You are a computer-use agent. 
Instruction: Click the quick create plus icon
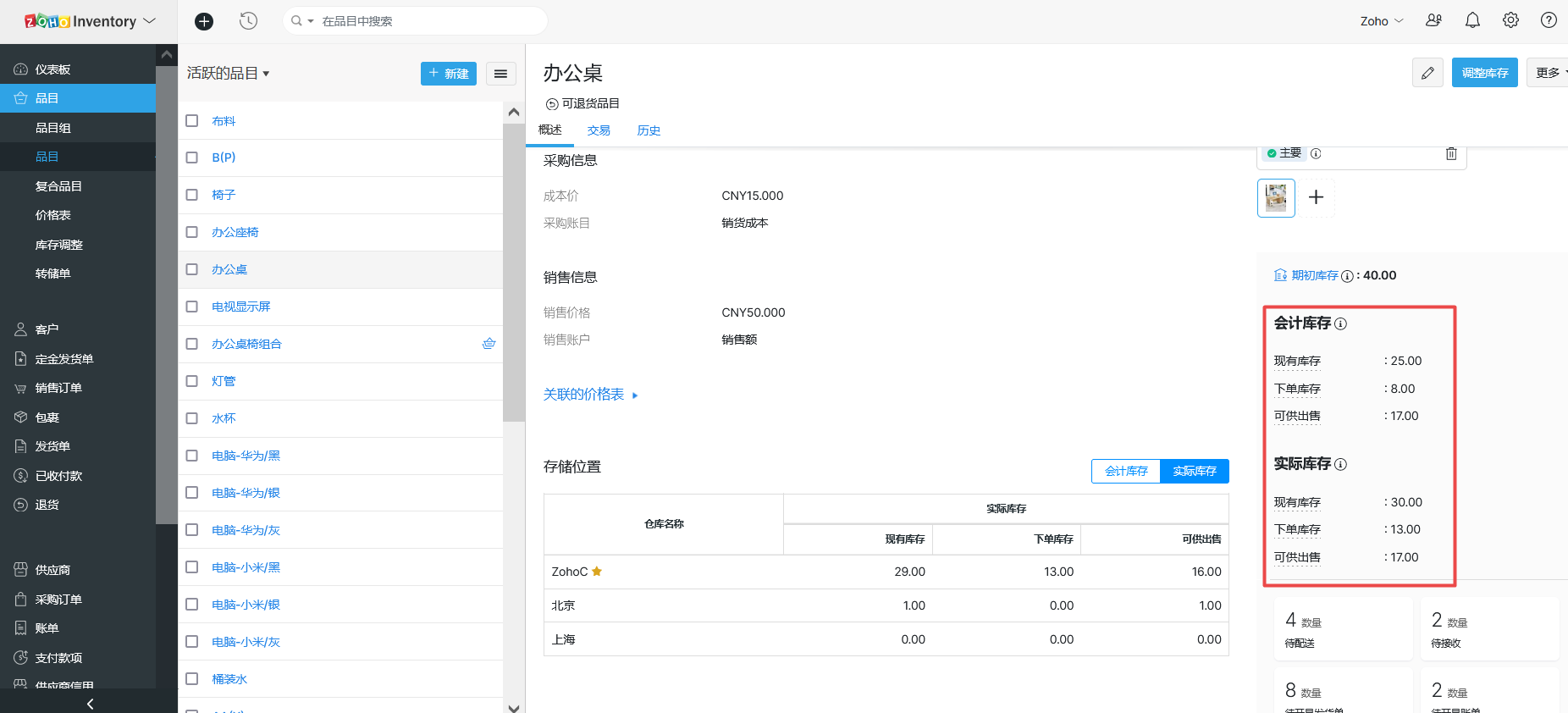(x=204, y=21)
